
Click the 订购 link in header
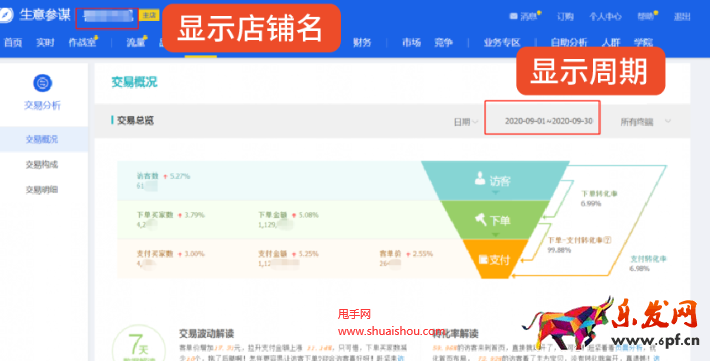[565, 17]
